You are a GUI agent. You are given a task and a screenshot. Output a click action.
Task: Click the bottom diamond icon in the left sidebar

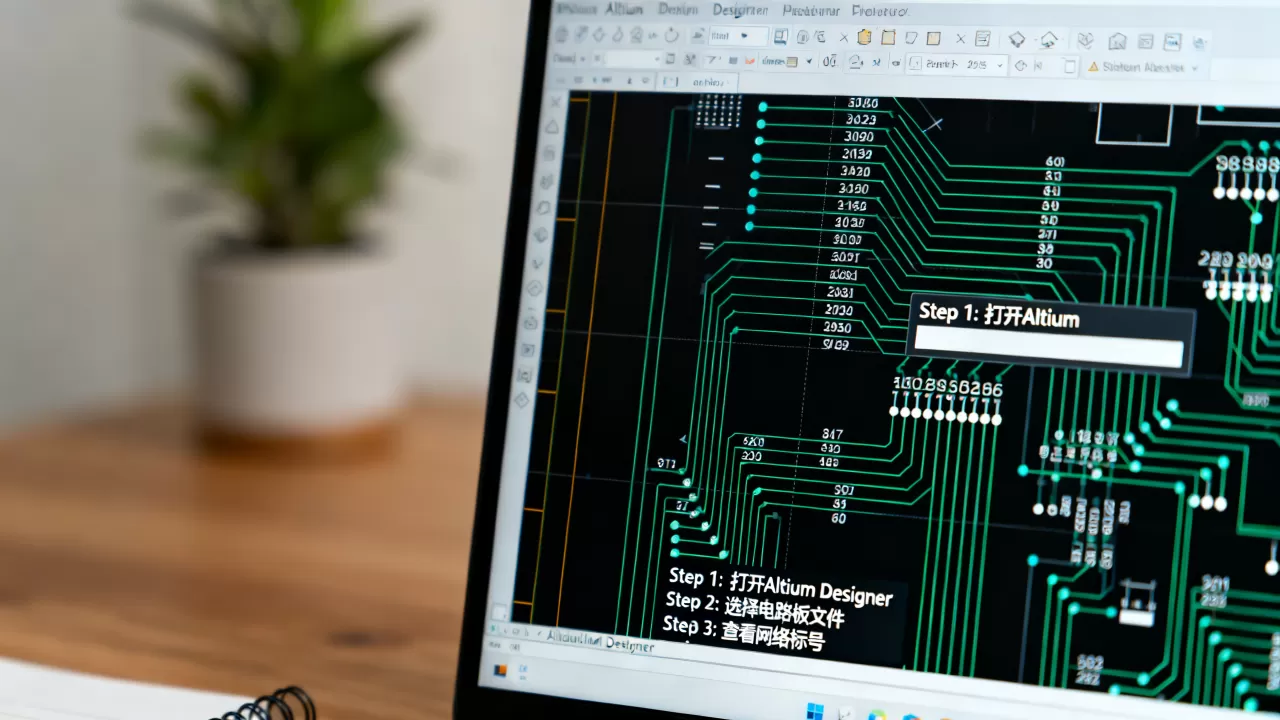[522, 400]
